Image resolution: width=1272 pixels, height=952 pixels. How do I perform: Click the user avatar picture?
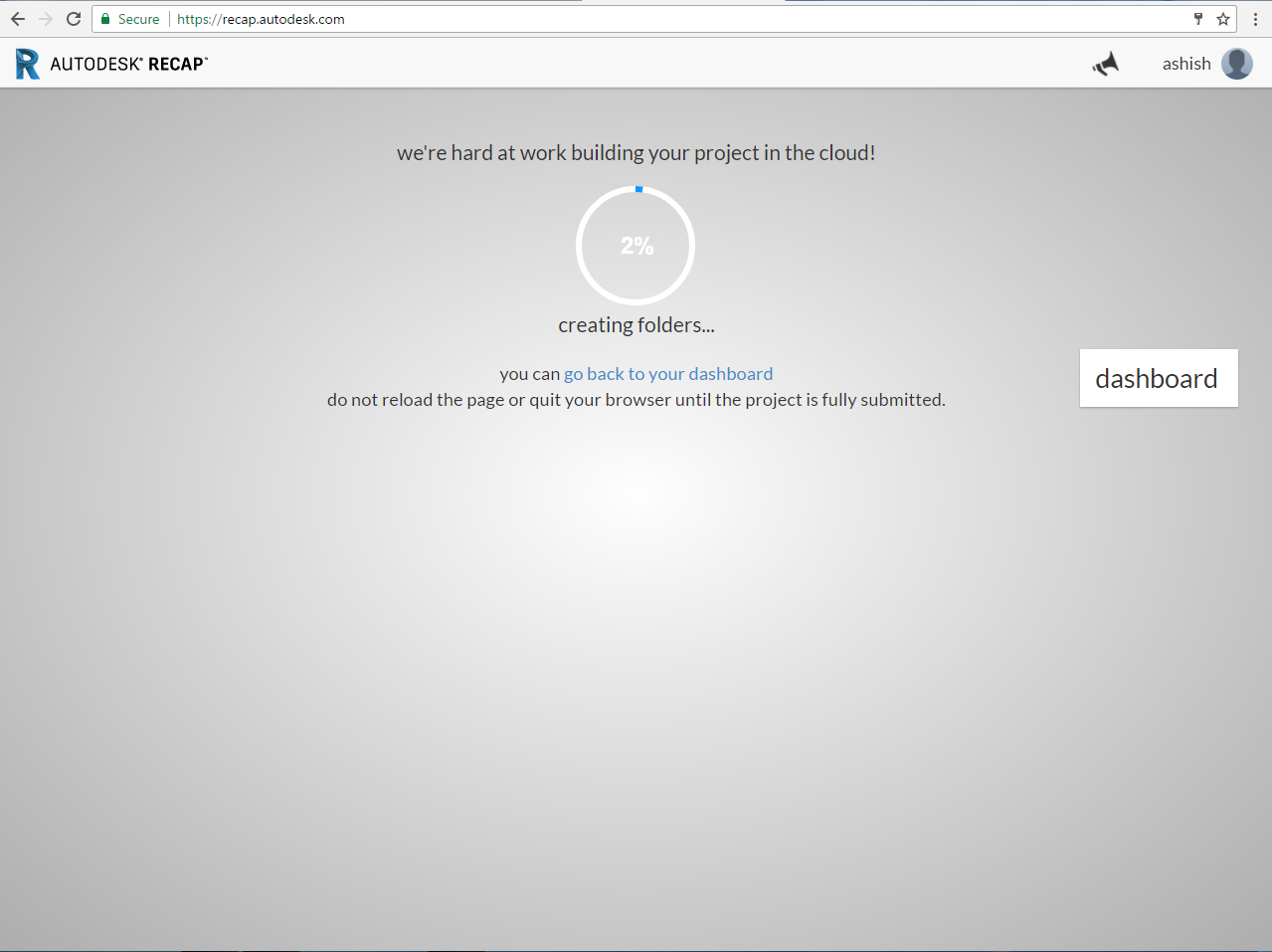[1237, 64]
